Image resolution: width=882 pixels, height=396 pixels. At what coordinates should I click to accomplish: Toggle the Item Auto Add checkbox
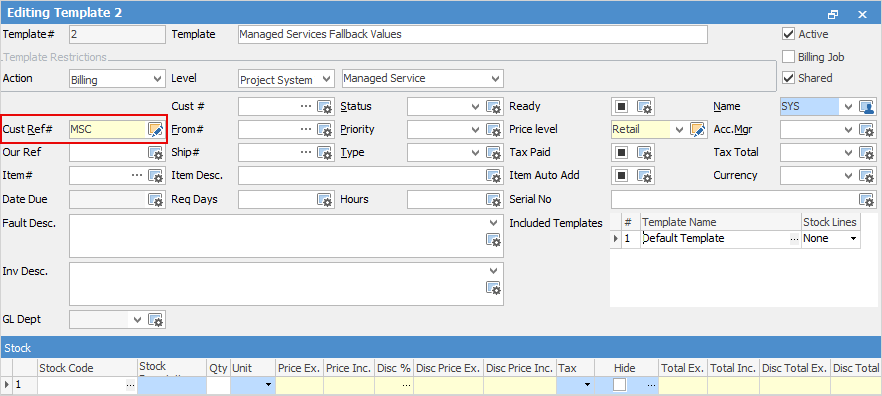(x=622, y=176)
